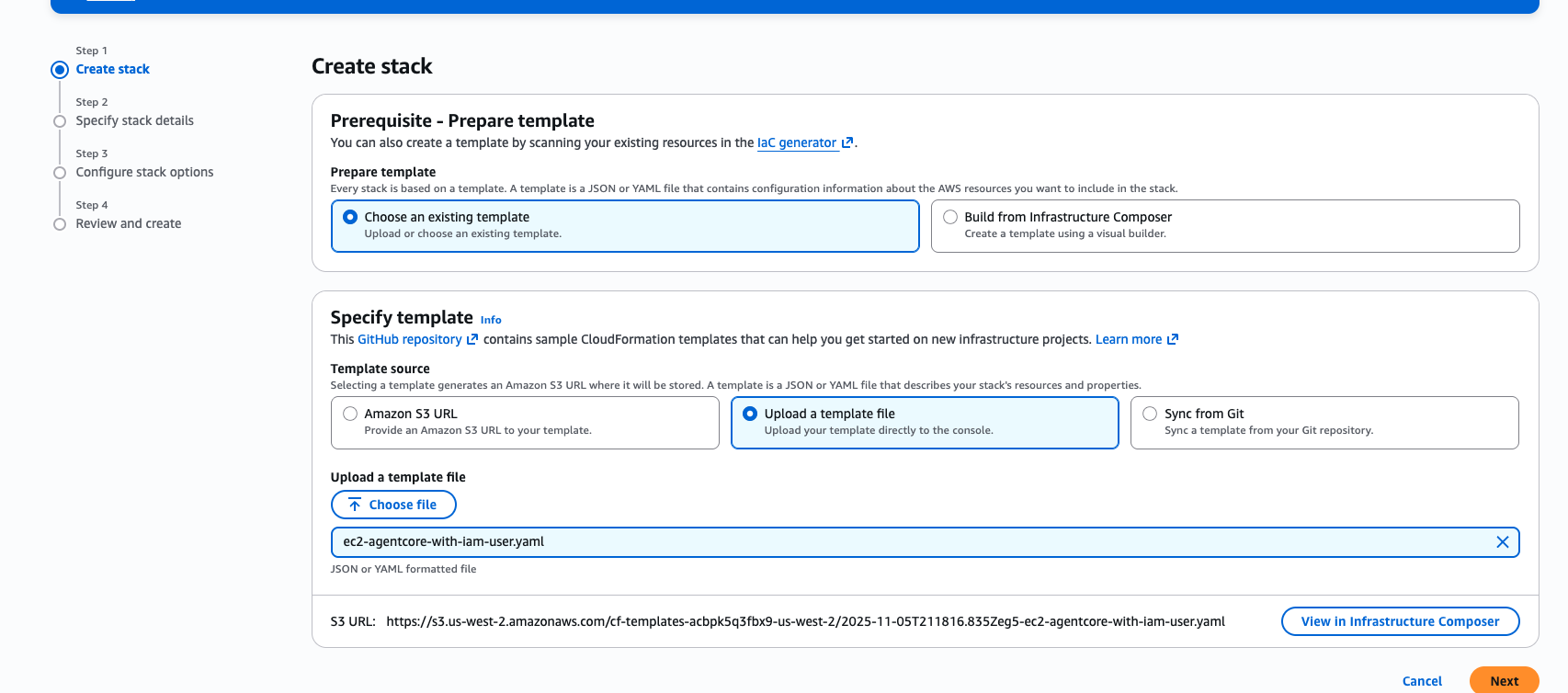Open the GitHub repository link

click(x=409, y=339)
